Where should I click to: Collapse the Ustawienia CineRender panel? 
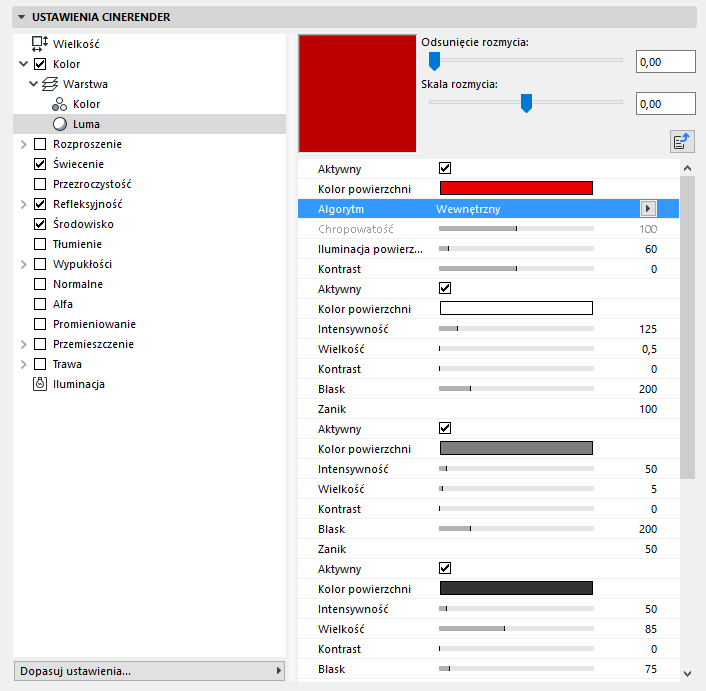click(21, 17)
